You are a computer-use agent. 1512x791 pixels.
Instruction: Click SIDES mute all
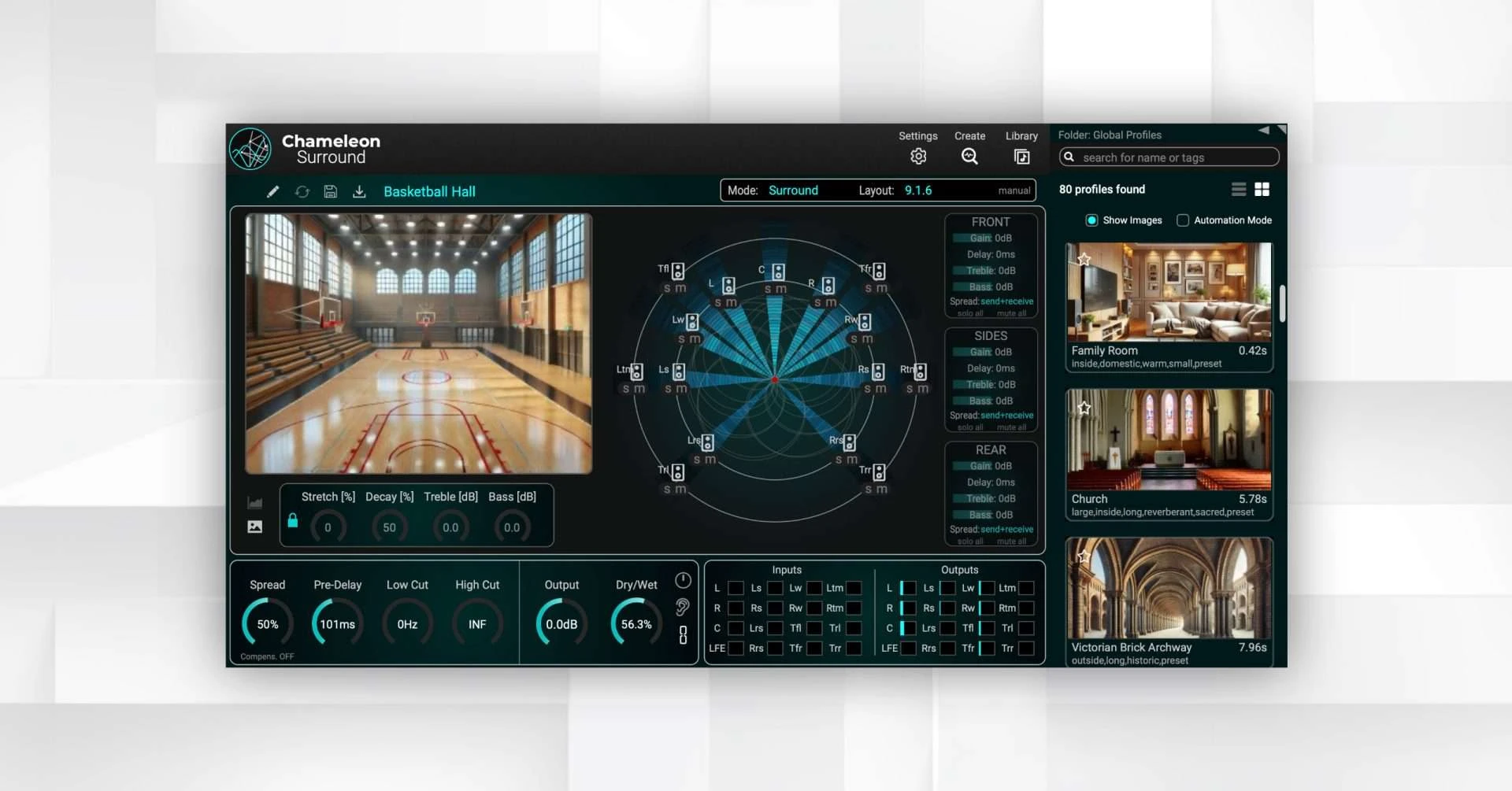click(x=1011, y=427)
